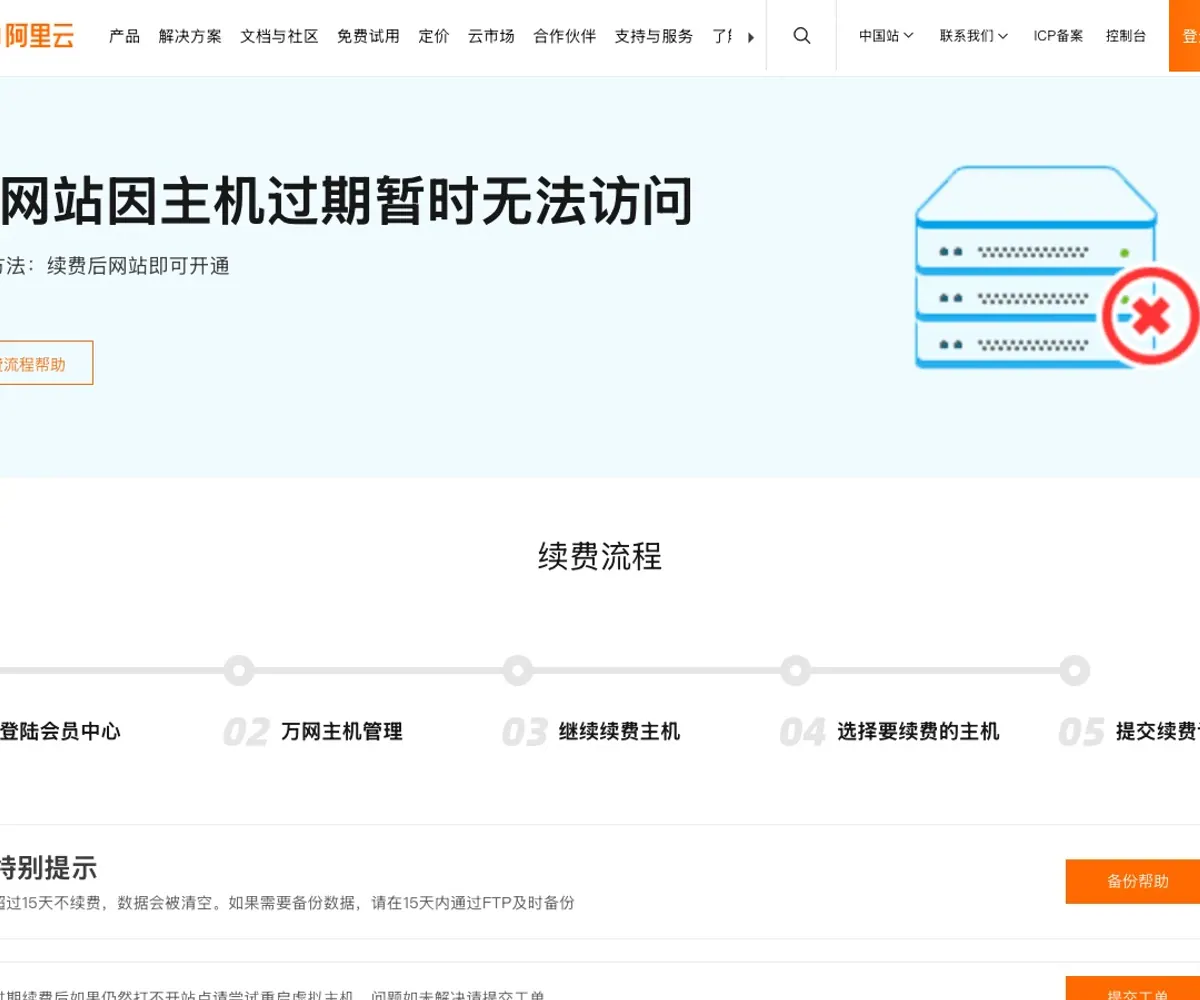
Task: Click the orange login button
Action: pyautogui.click(x=1185, y=36)
